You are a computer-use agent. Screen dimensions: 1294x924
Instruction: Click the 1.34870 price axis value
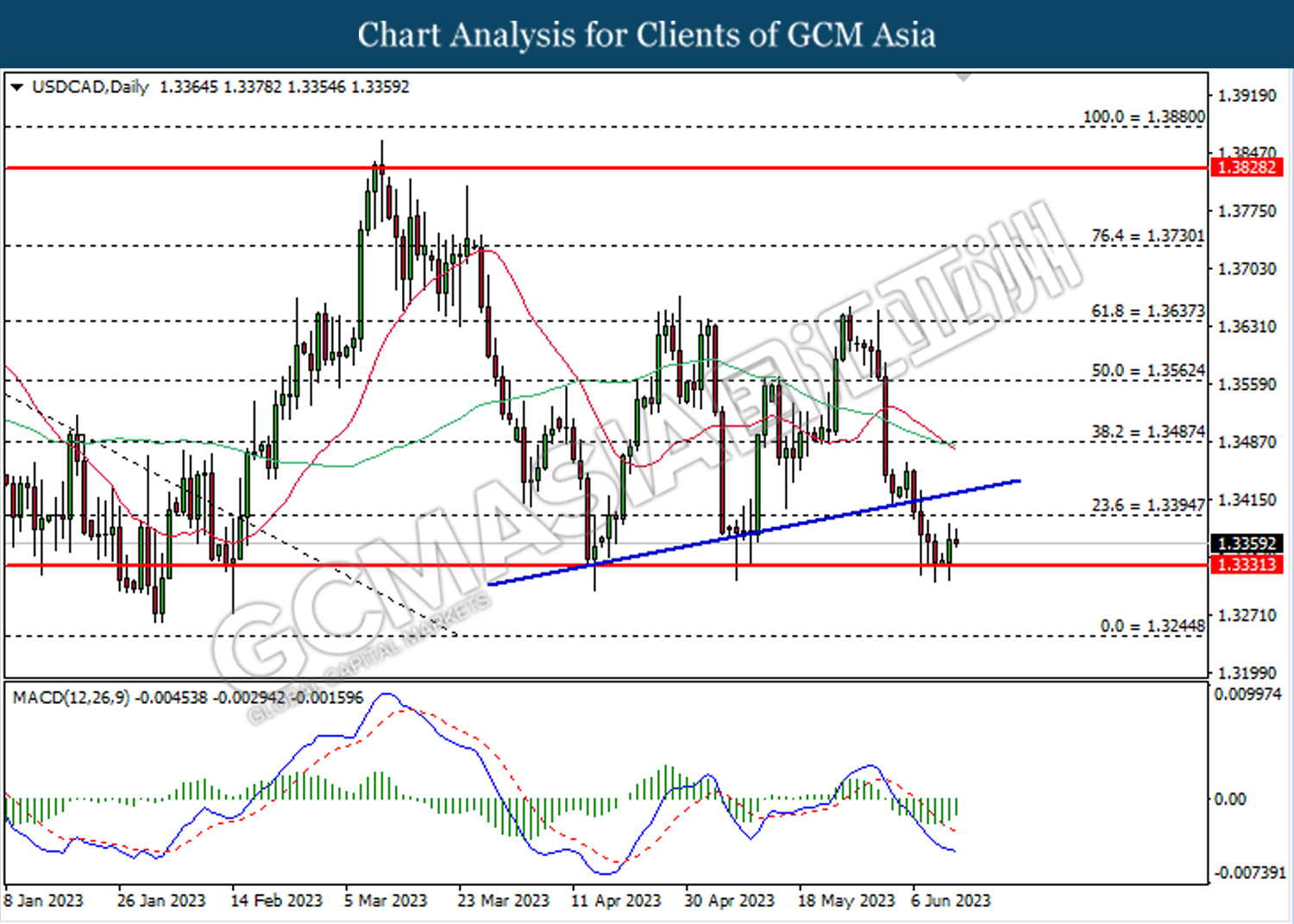[1247, 443]
